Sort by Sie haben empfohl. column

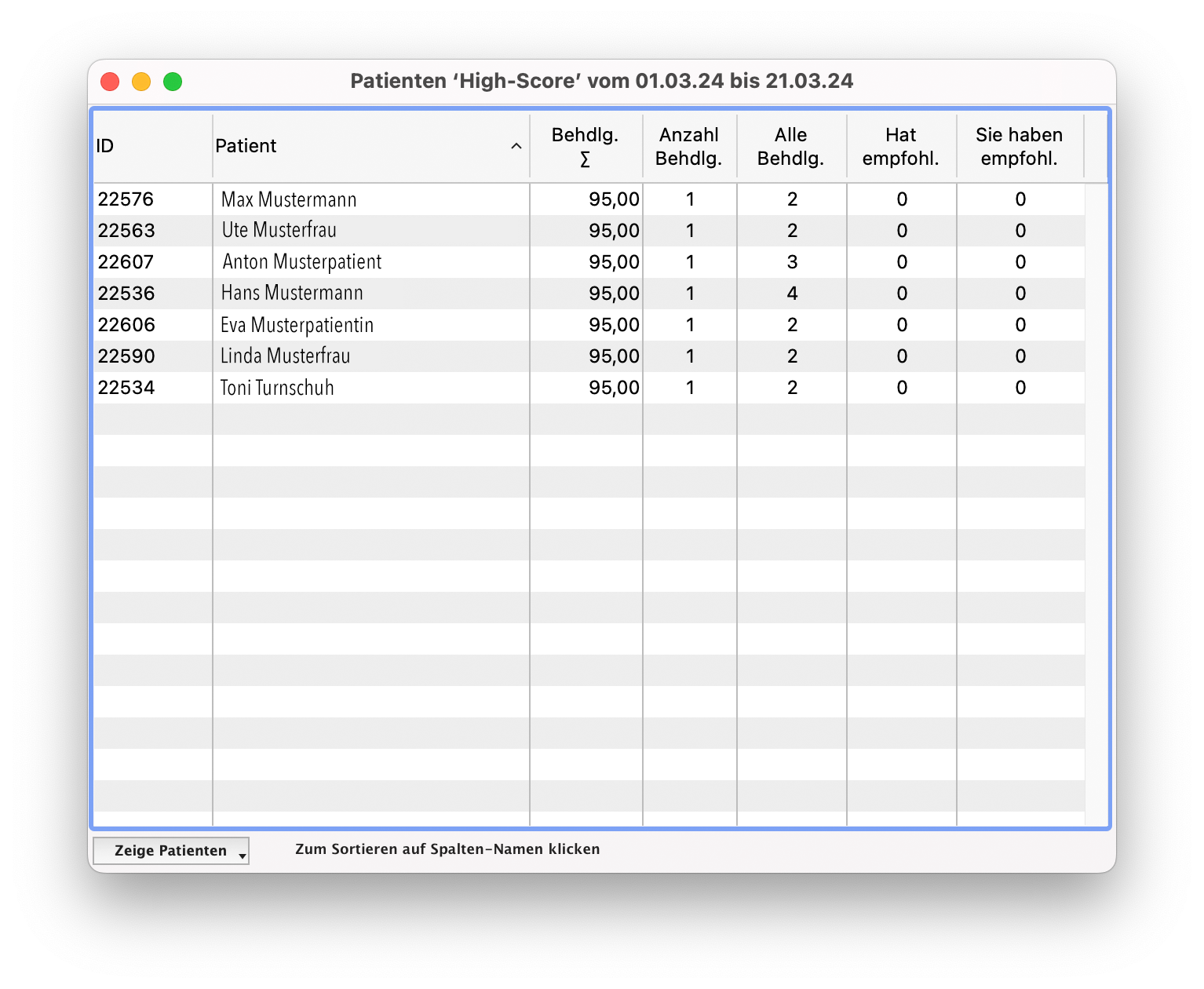click(x=1019, y=147)
